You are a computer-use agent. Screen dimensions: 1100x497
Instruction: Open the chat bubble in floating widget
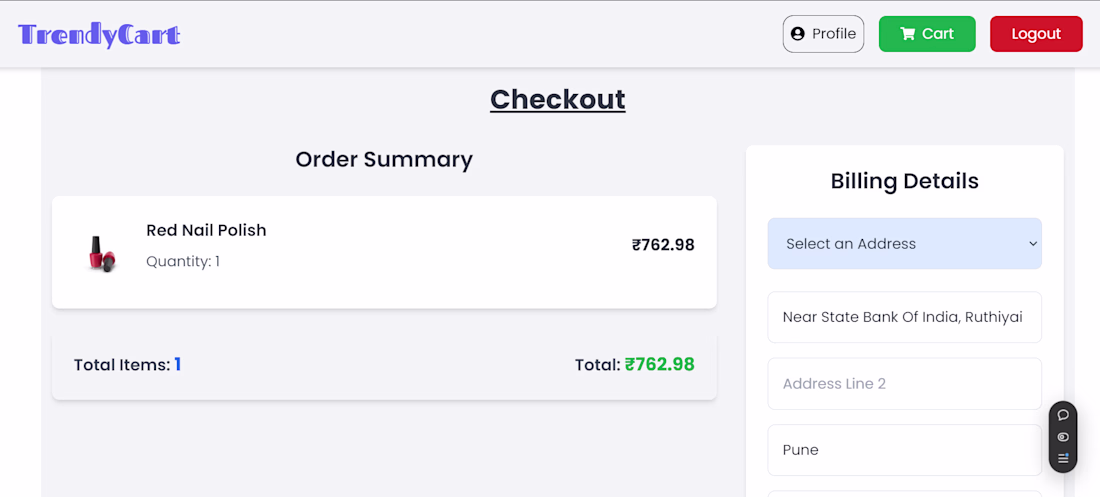[x=1063, y=415]
